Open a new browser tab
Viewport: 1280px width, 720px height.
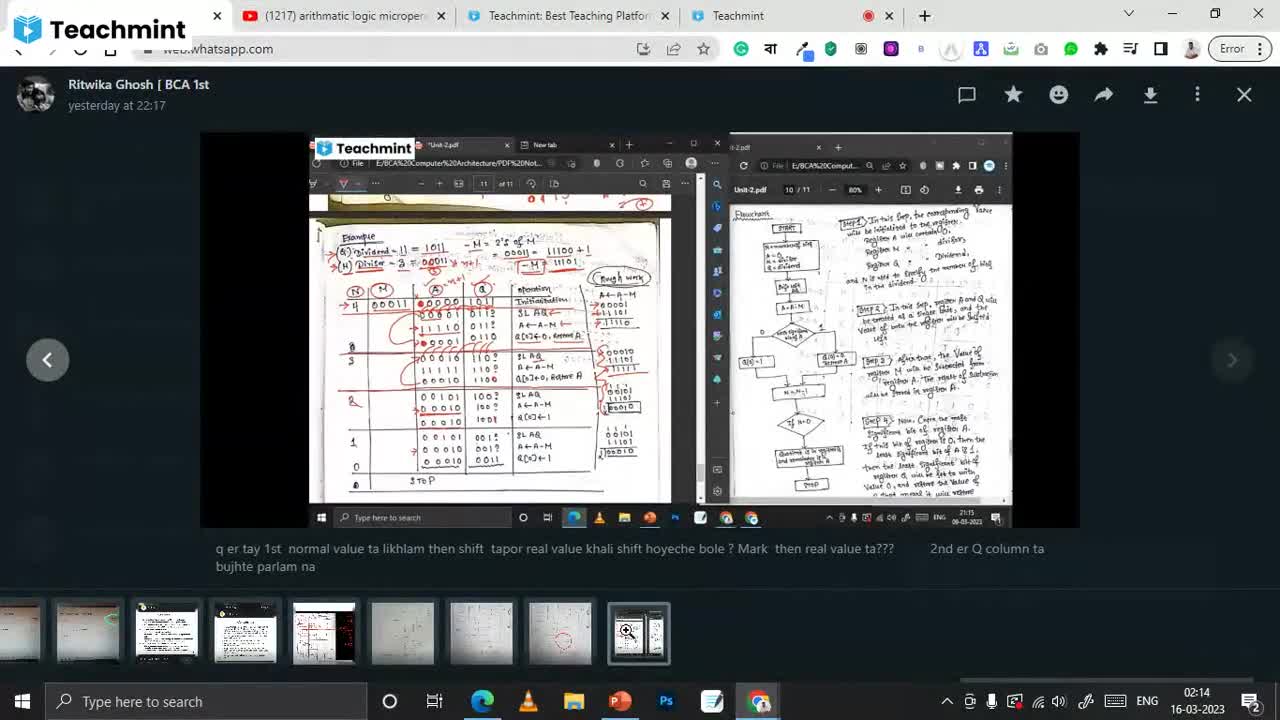[924, 16]
